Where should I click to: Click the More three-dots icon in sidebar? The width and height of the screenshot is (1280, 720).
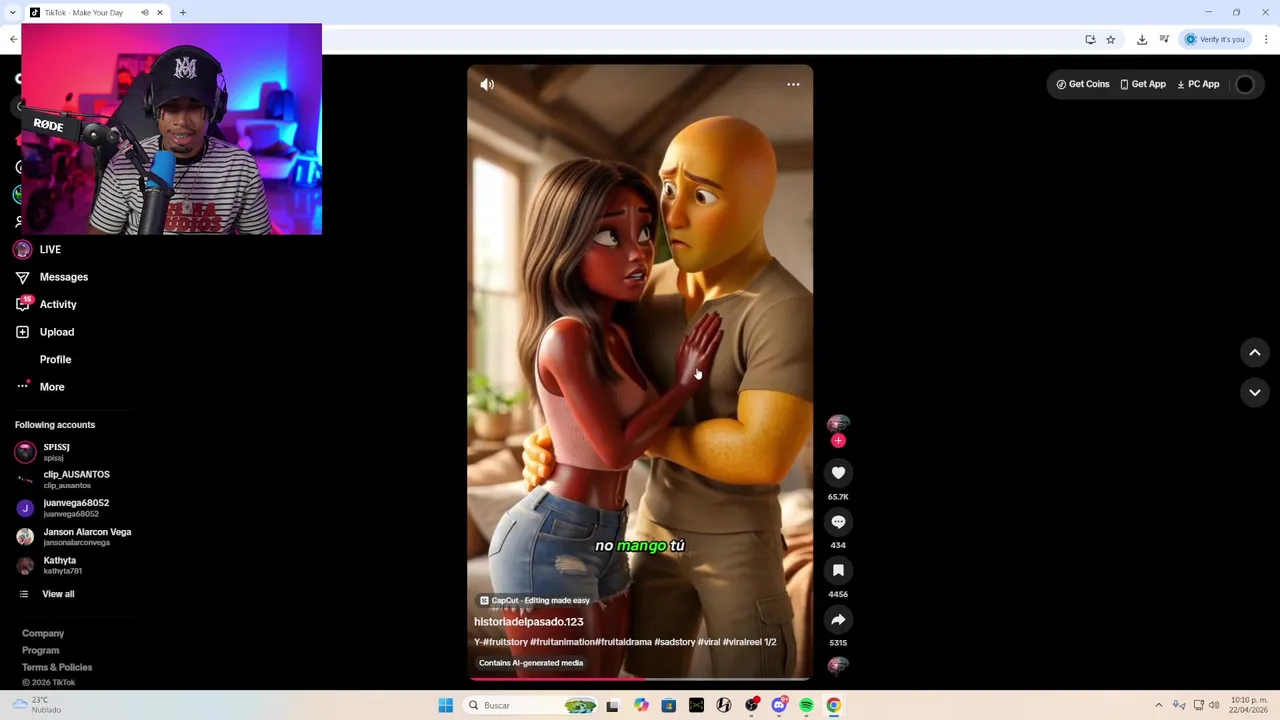(22, 386)
